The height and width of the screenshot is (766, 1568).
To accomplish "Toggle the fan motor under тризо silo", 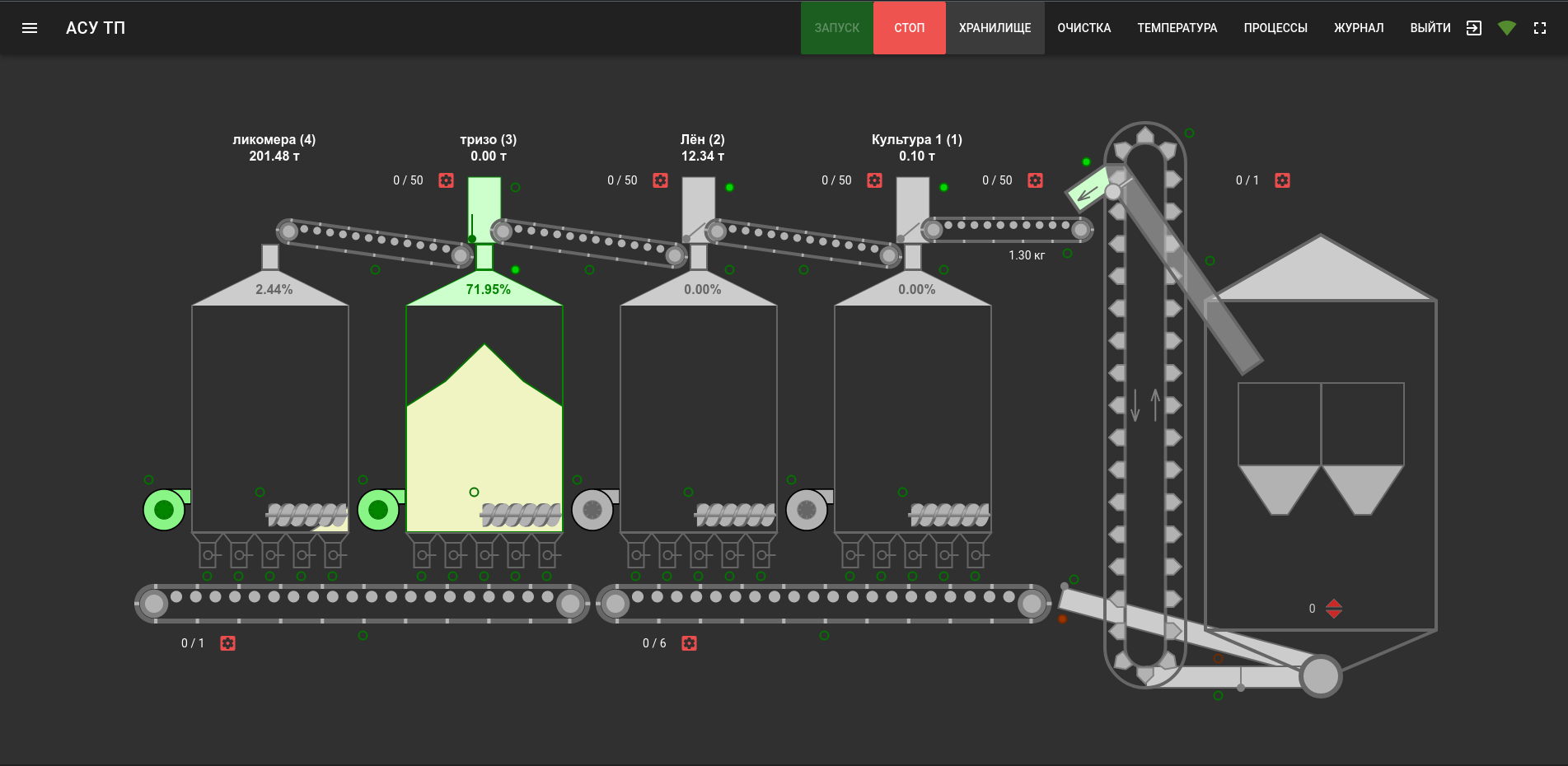I will [378, 510].
